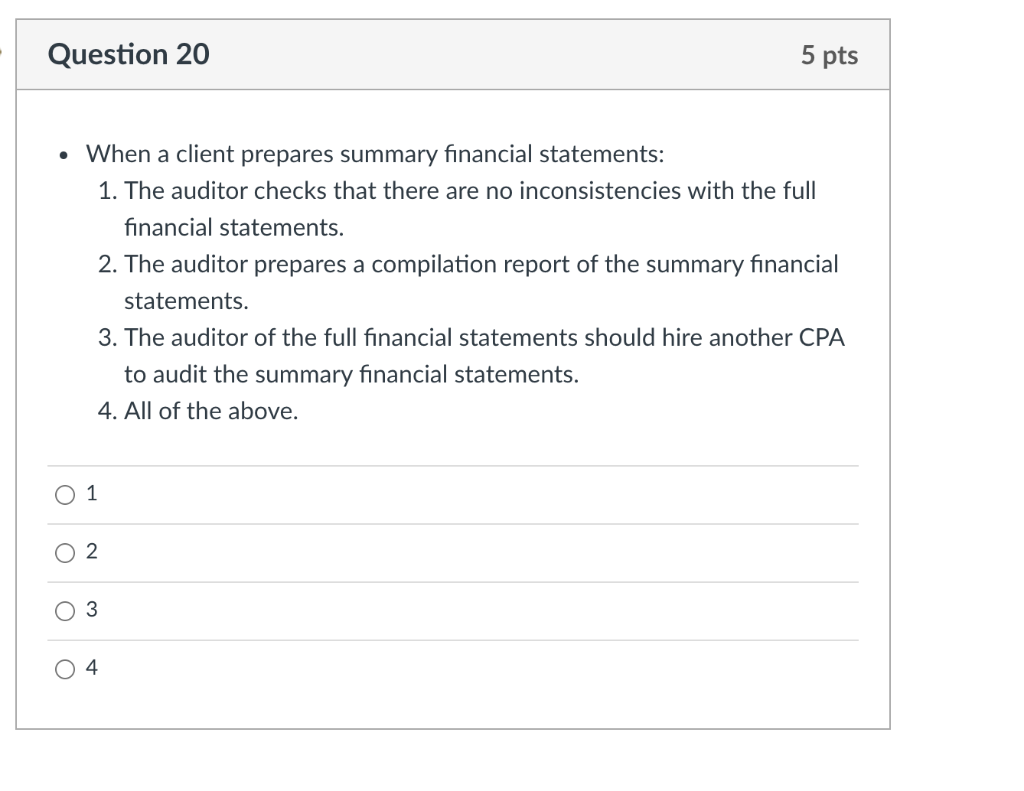
Task: Select radio button for answer 3
Action: [64, 610]
